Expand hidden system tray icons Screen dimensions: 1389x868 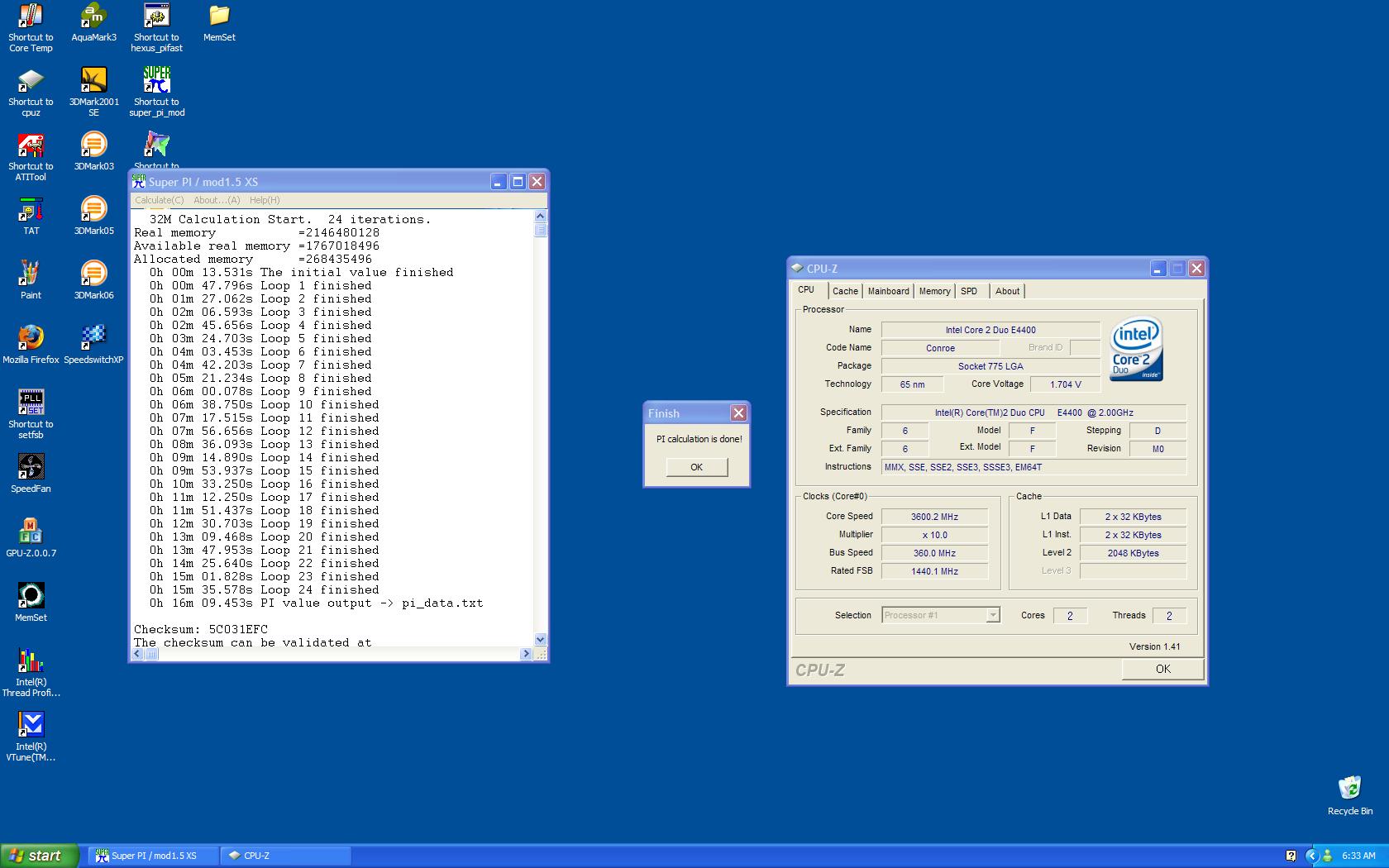click(x=1311, y=856)
